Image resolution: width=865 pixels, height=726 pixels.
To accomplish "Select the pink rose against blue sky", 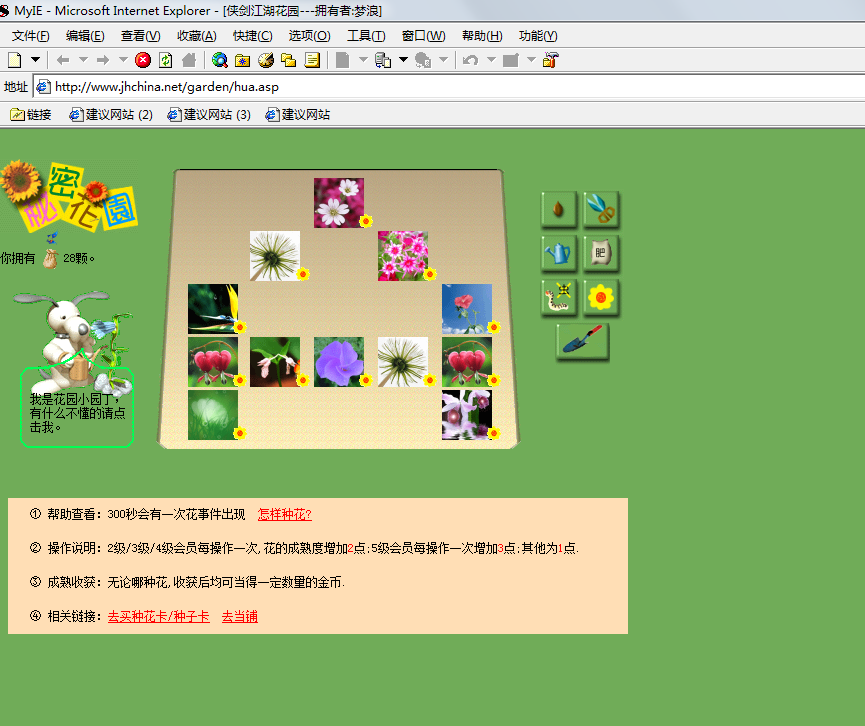I will pos(467,309).
